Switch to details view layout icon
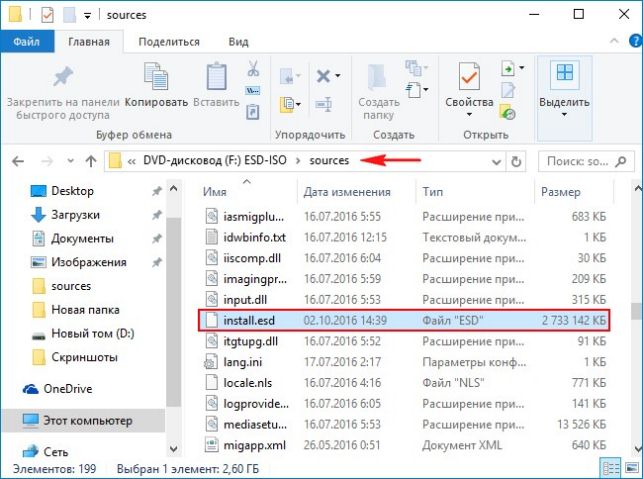 611,468
